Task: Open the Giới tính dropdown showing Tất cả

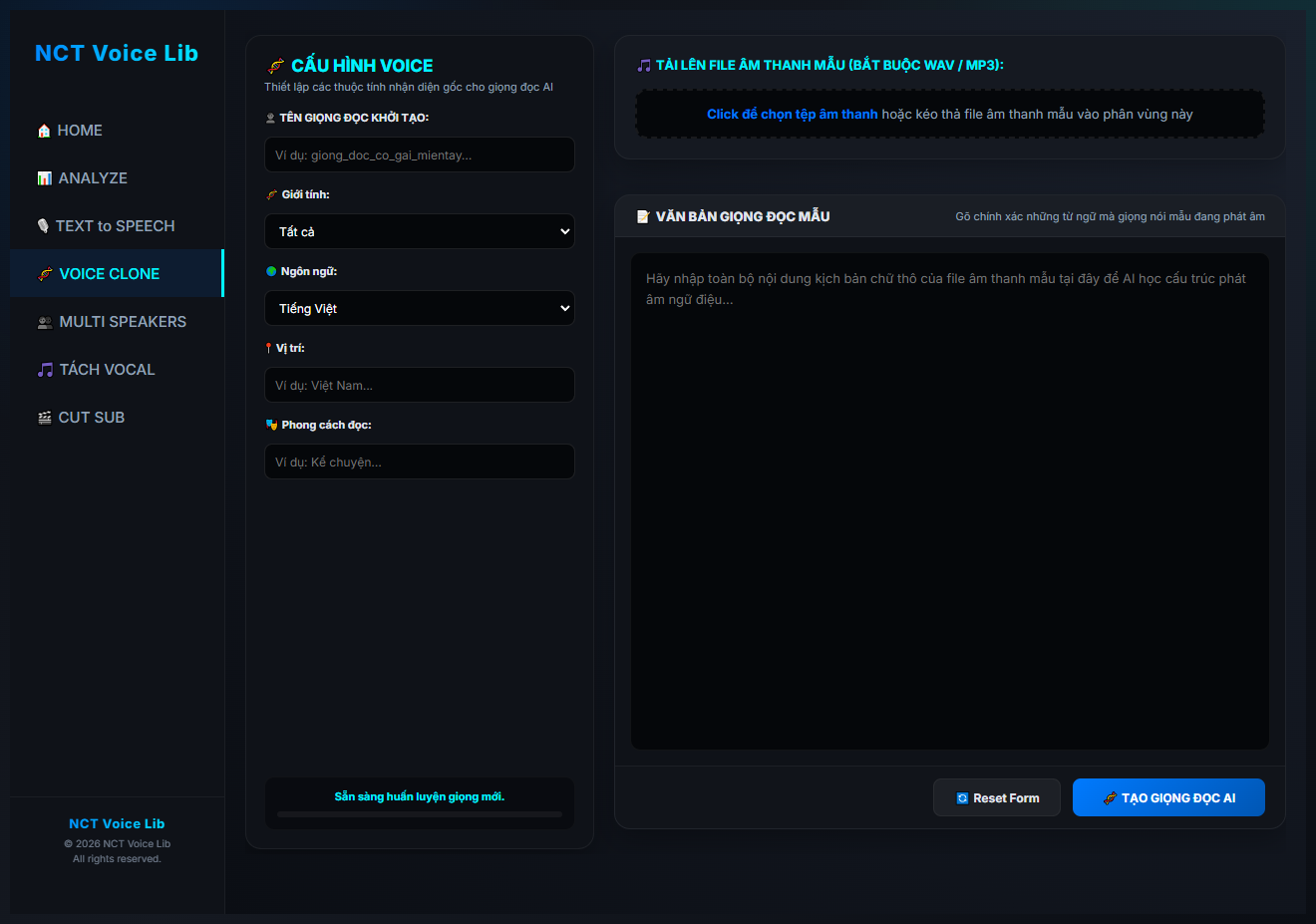Action: click(x=420, y=231)
